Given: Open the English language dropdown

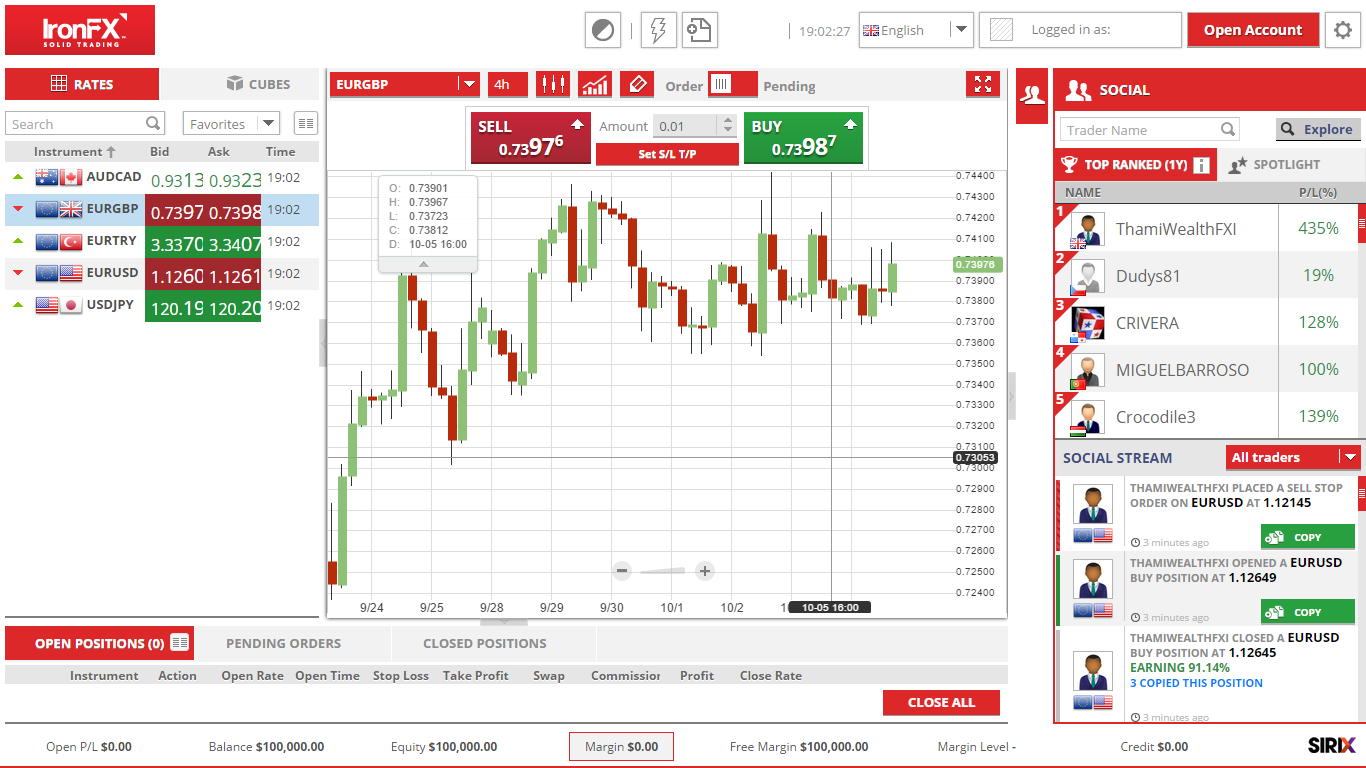Looking at the screenshot, I should (x=916, y=30).
